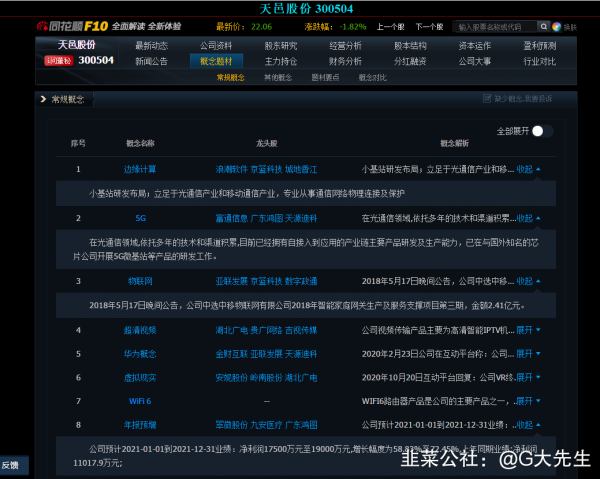Viewport: 600px width, 479px height.
Task: Select the 概念题材 tab
Action: pos(216,61)
